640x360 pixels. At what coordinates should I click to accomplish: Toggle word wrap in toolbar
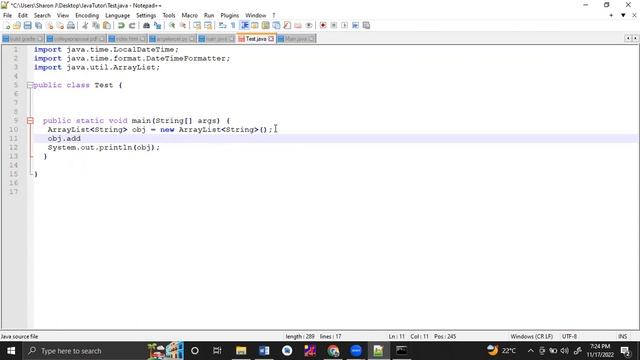coord(222,25)
